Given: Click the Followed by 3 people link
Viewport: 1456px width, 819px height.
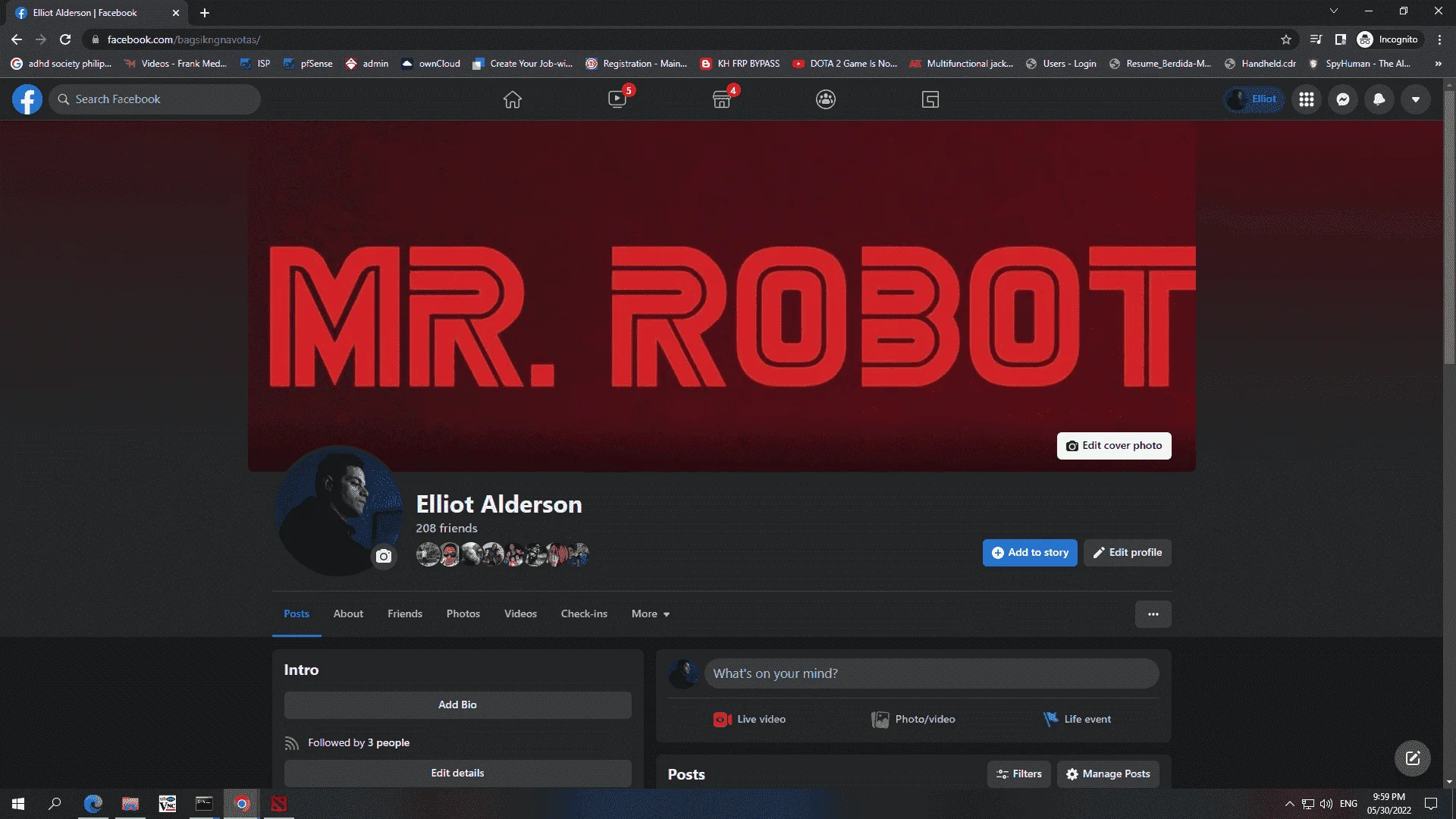Looking at the screenshot, I should [359, 743].
